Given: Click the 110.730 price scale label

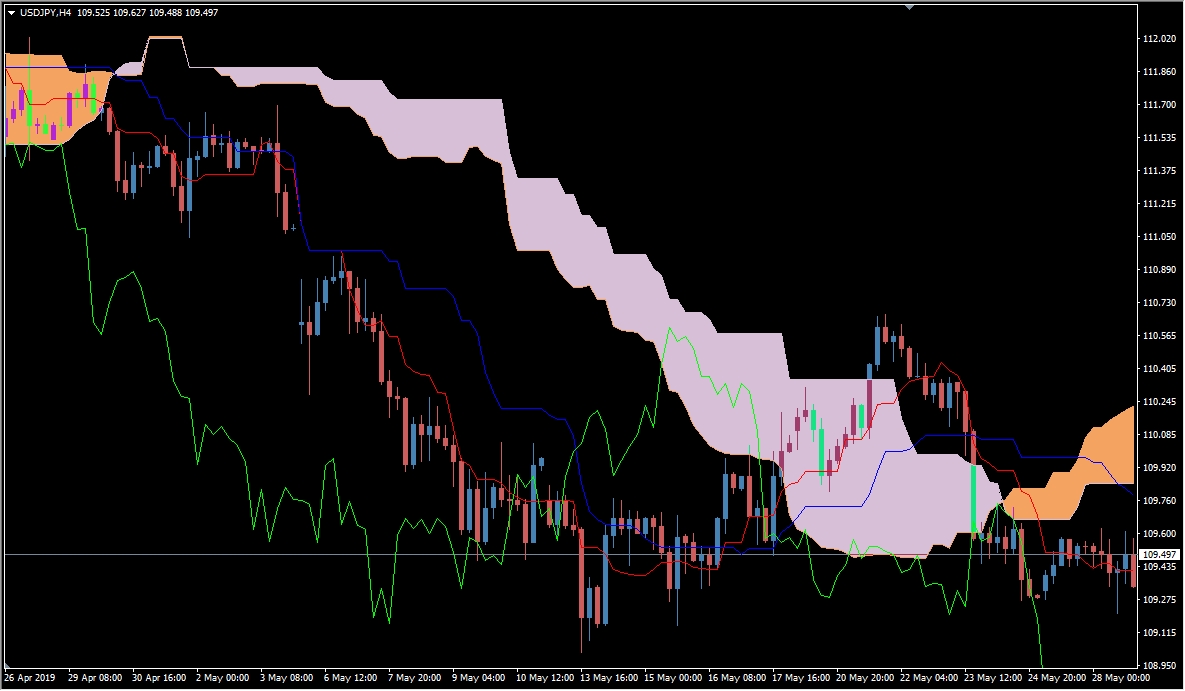Looking at the screenshot, I should (x=1159, y=302).
